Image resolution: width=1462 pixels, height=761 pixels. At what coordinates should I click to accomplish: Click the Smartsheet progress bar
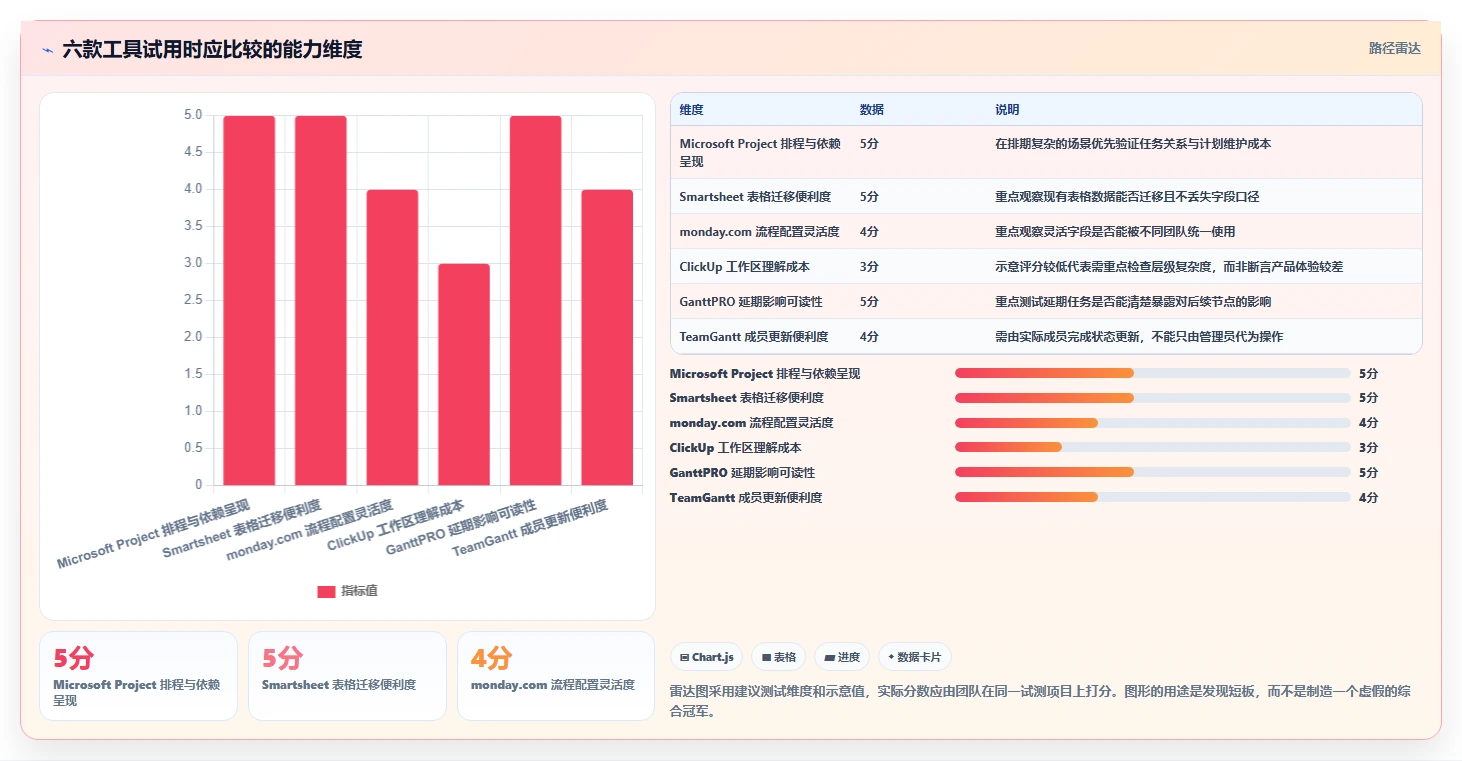point(1152,398)
